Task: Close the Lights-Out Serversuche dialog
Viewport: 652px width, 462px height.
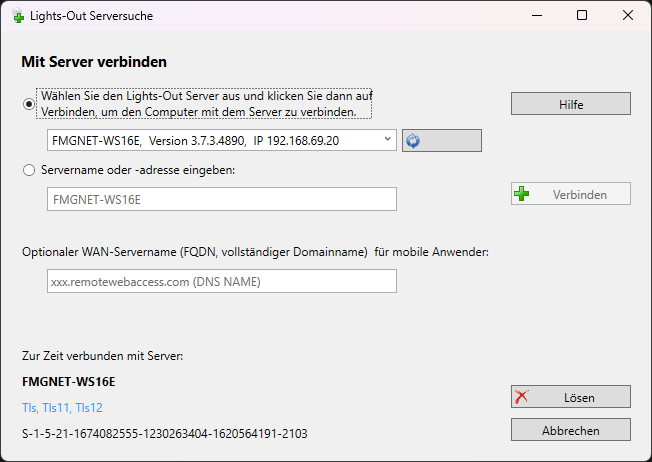Action: [x=627, y=16]
